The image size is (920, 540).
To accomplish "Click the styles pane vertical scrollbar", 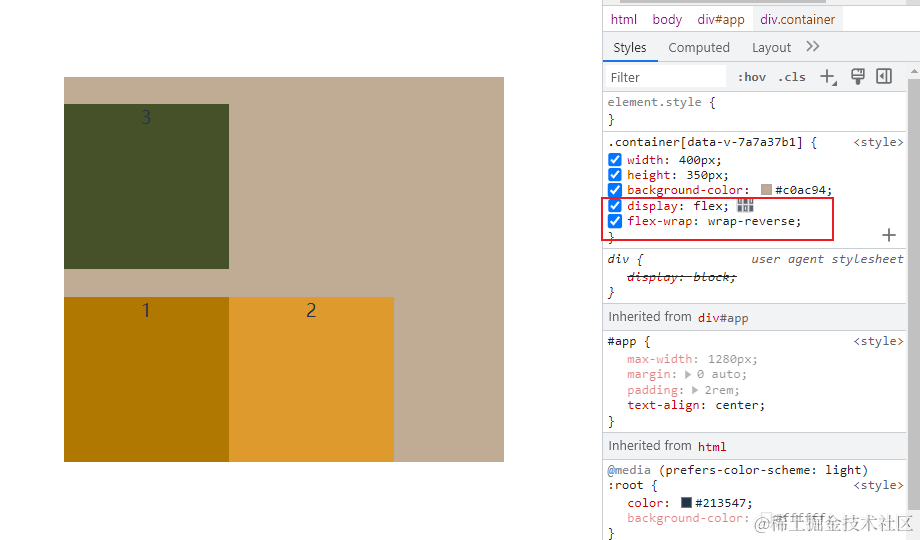I will (914, 293).
